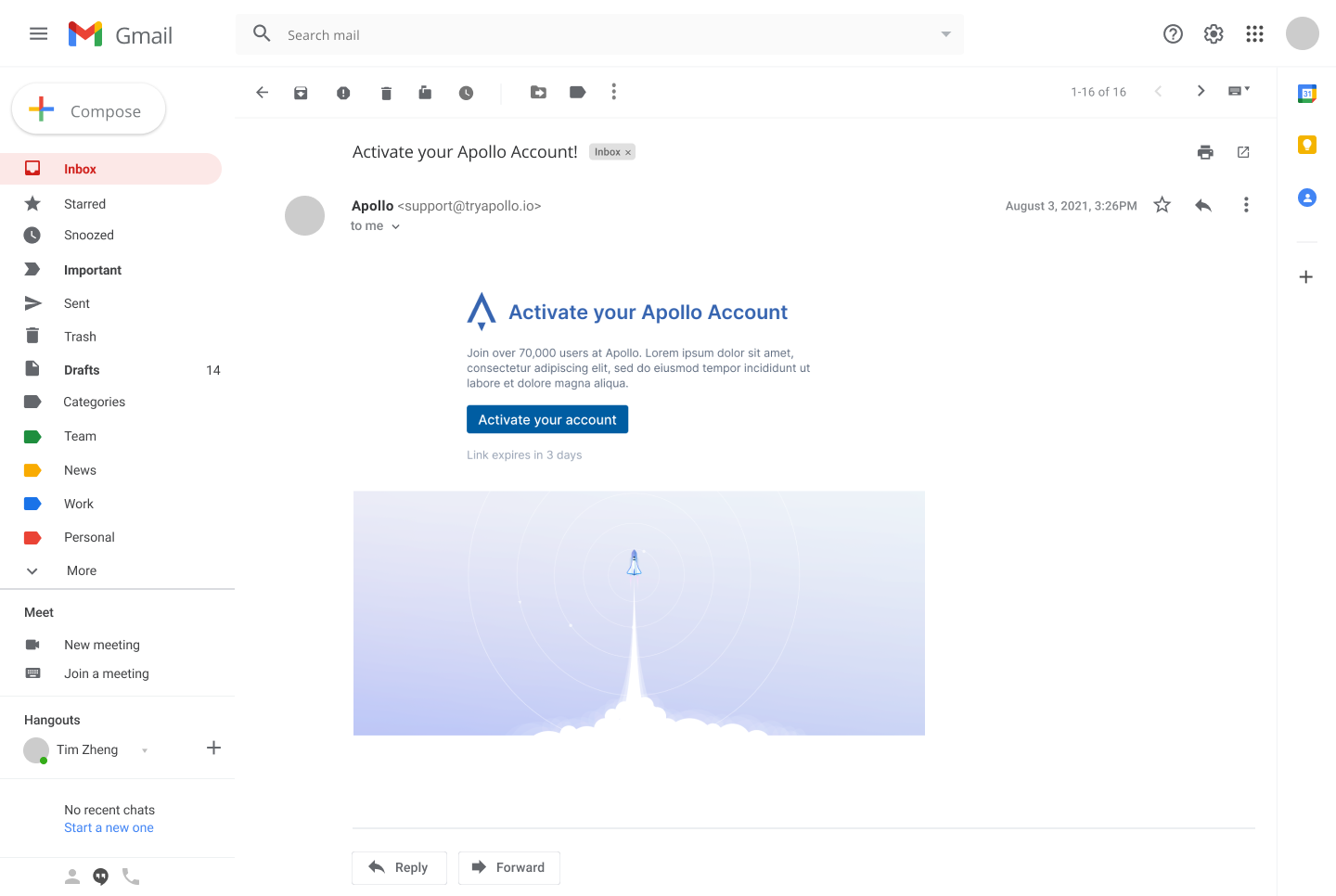Open search options dropdown arrow
Viewport: 1336px width, 896px height.
[x=945, y=34]
